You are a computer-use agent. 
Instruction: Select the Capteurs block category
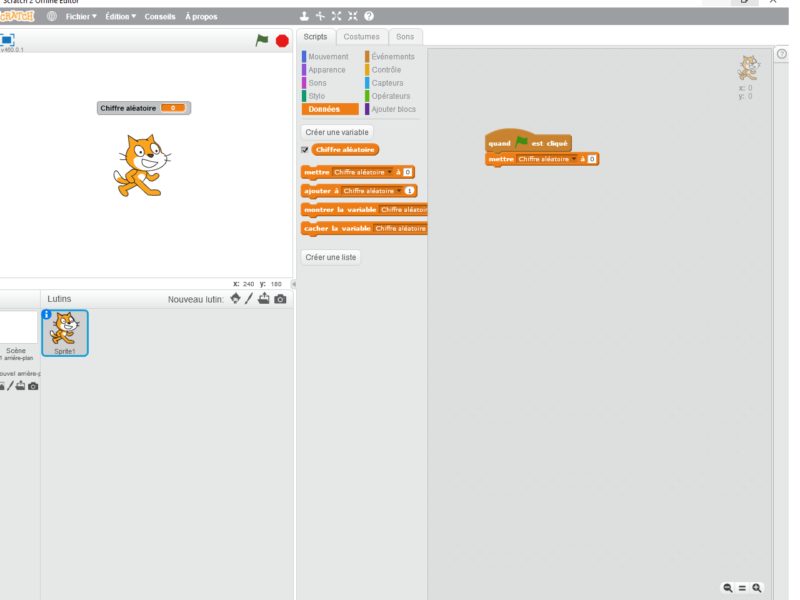click(x=387, y=83)
